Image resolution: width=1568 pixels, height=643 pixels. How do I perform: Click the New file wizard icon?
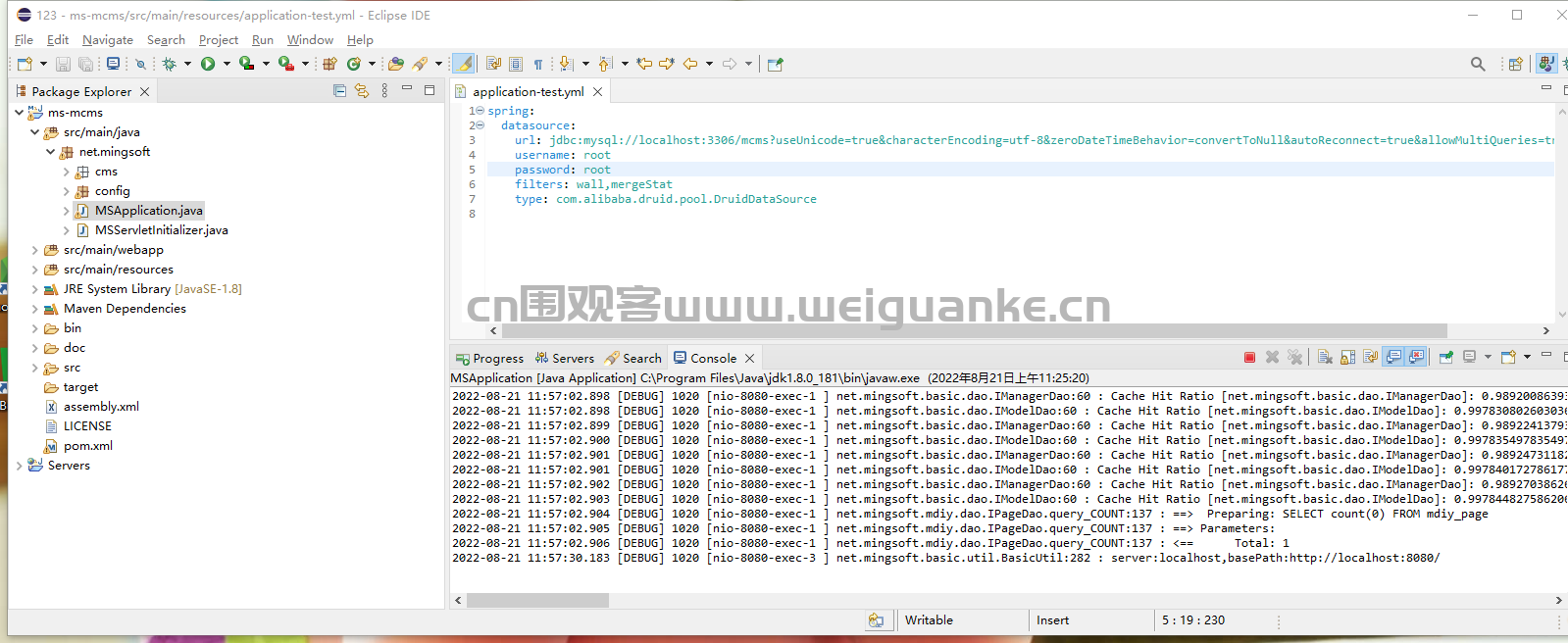pyautogui.click(x=25, y=64)
